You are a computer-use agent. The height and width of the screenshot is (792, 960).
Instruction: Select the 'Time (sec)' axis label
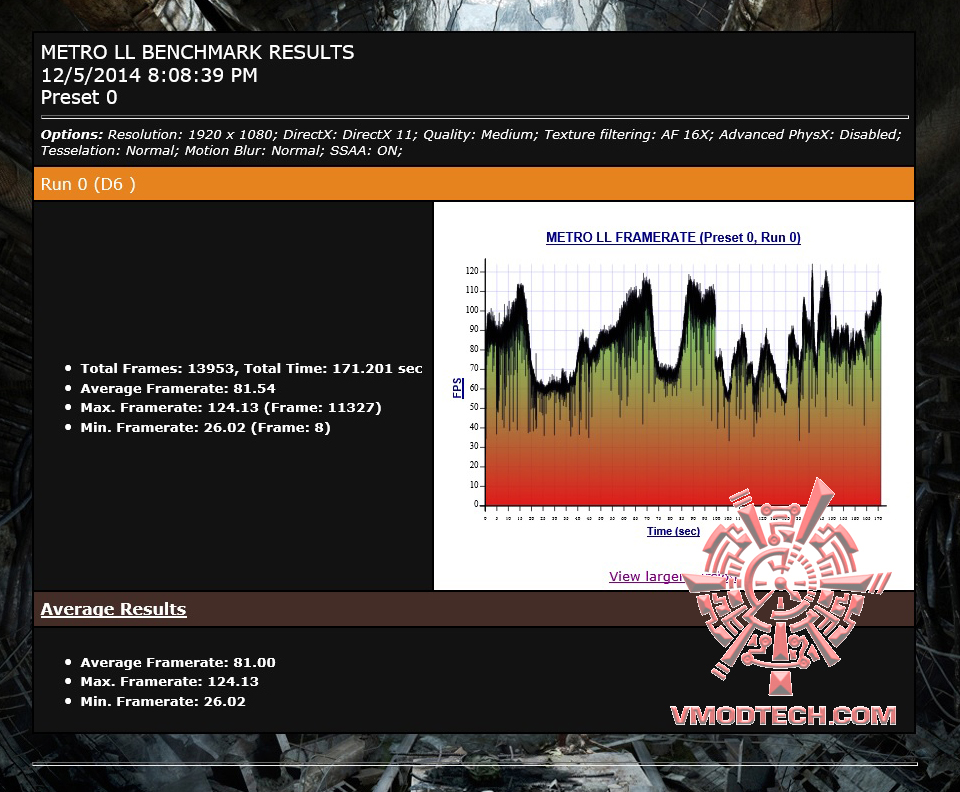(x=673, y=531)
